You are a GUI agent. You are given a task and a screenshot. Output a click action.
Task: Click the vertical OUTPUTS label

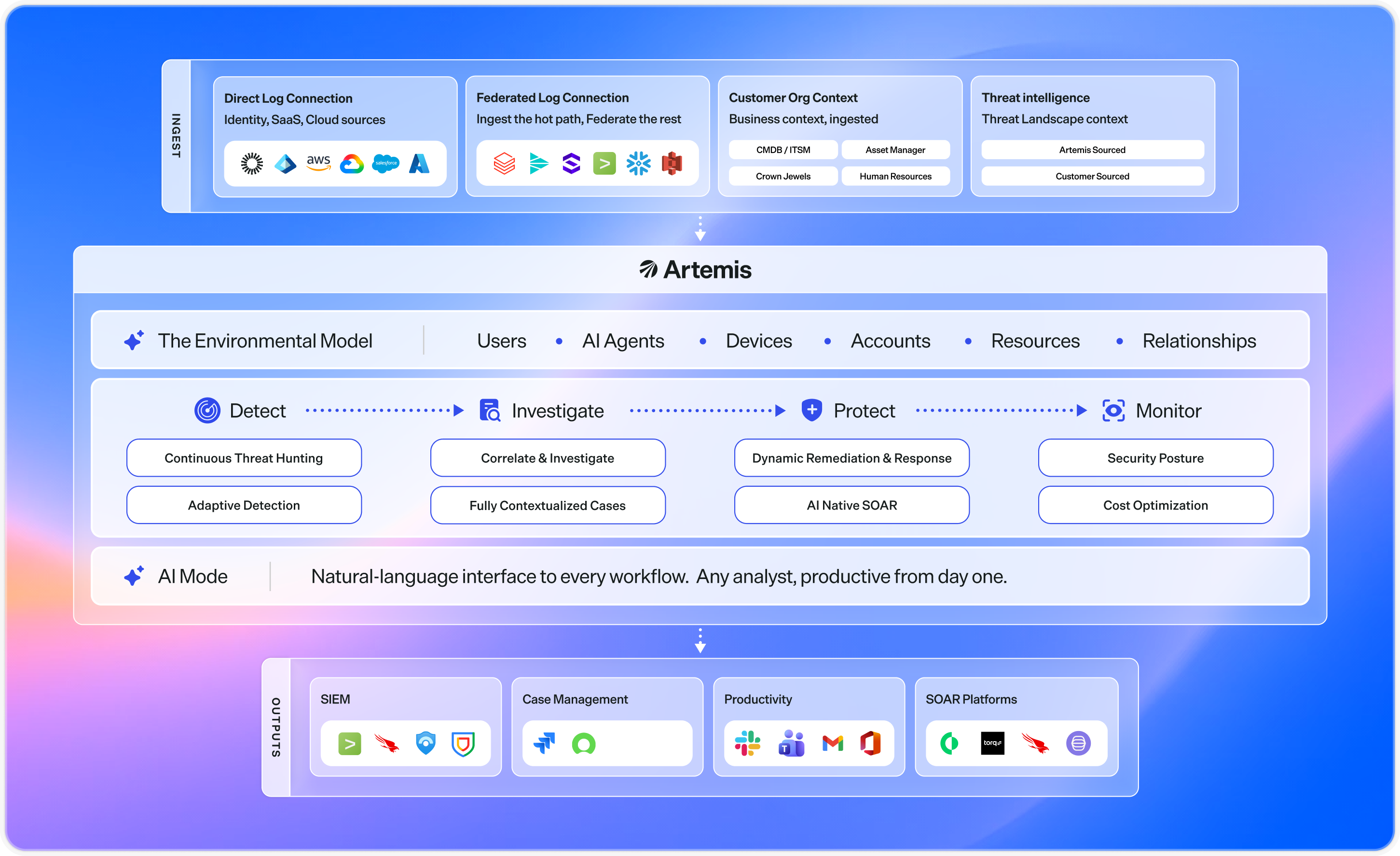[x=276, y=727]
